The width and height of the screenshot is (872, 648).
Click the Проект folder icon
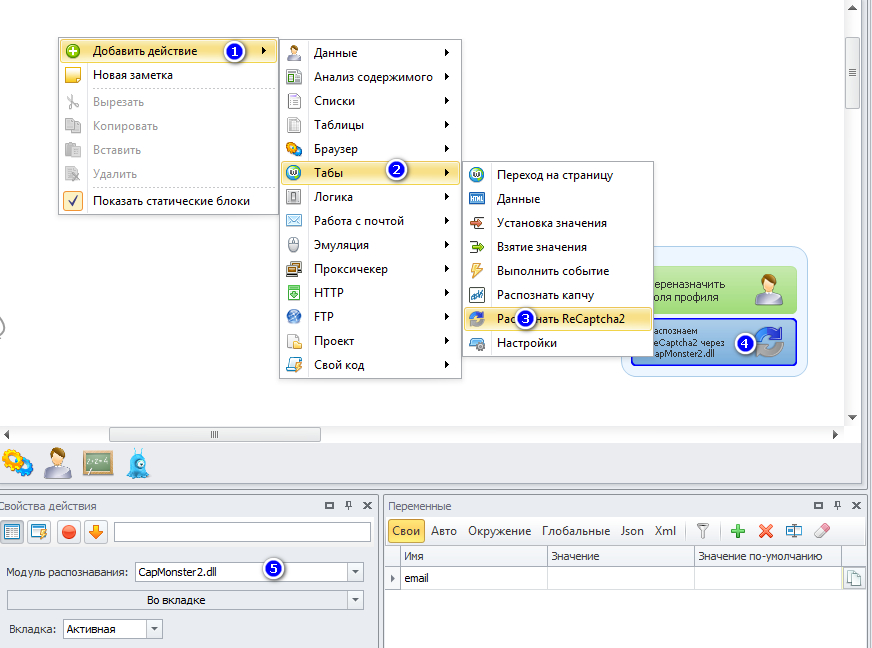tap(294, 341)
